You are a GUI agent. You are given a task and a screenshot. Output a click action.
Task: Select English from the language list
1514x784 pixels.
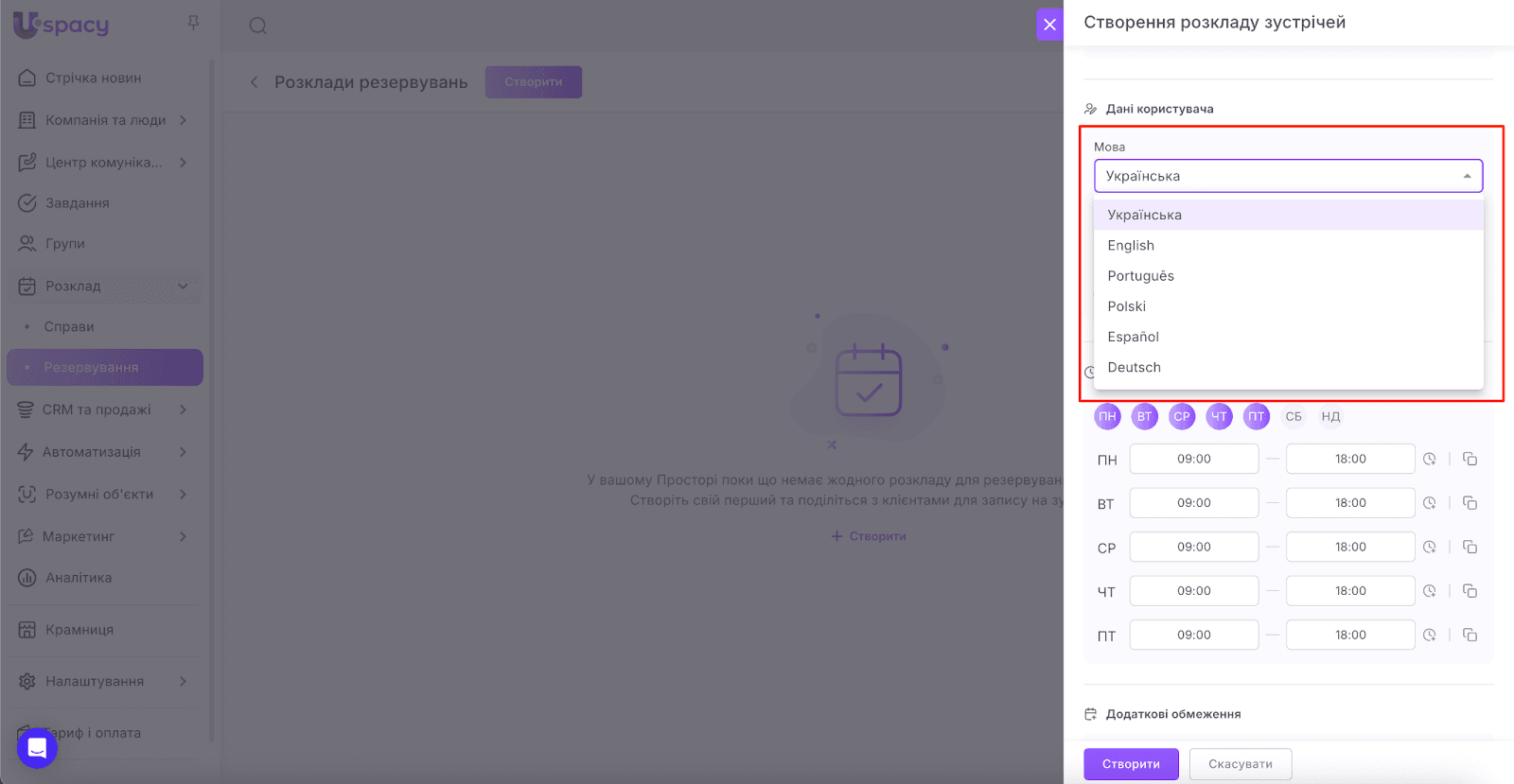1288,245
